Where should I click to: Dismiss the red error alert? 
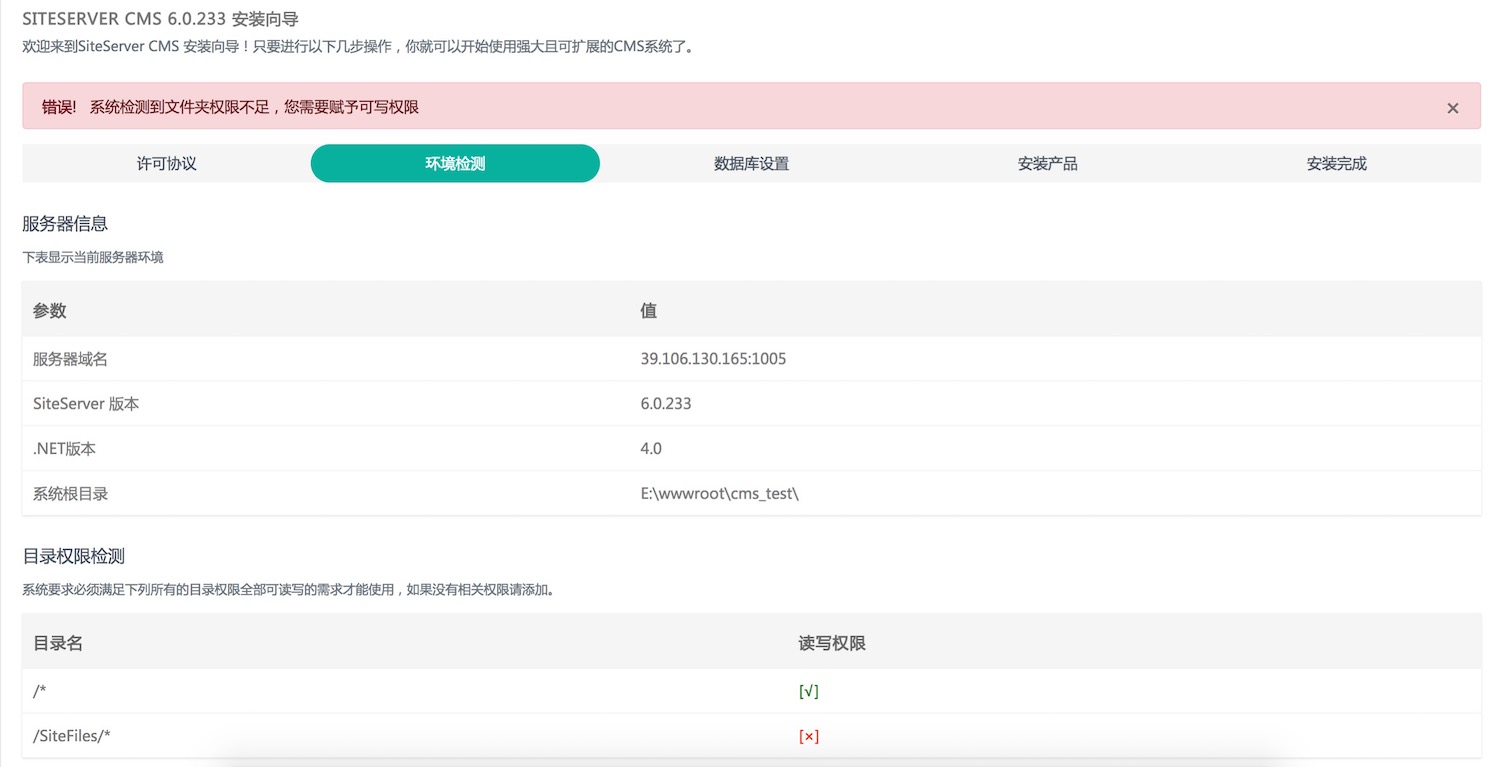coord(1452,108)
